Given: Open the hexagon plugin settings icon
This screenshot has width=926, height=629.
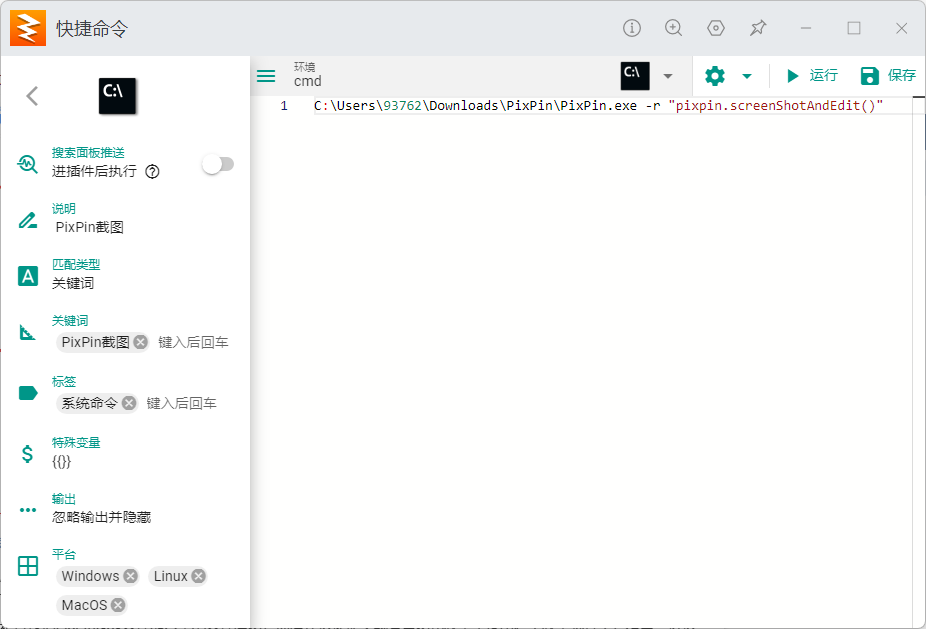Looking at the screenshot, I should click(716, 28).
